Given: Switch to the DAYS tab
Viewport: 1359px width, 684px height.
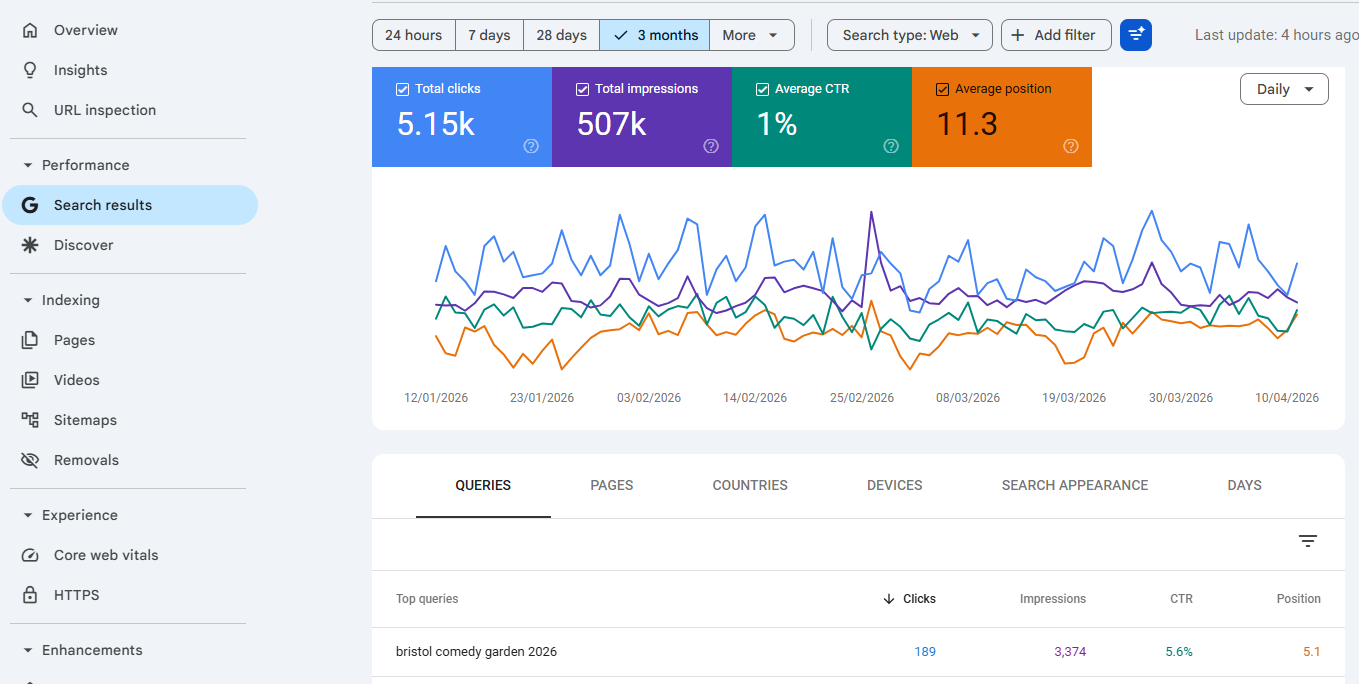Looking at the screenshot, I should click(x=1245, y=485).
